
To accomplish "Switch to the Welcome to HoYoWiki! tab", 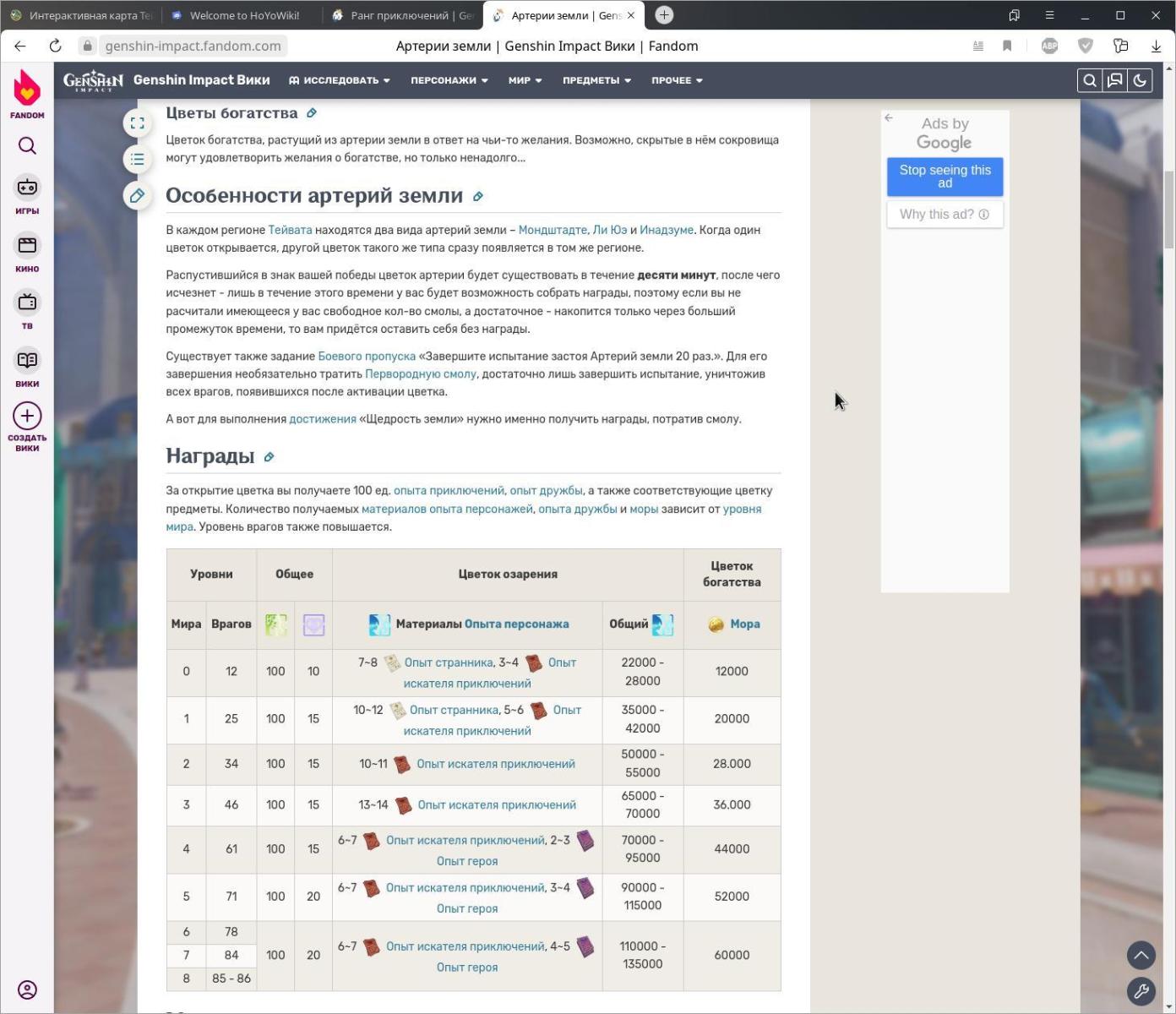I will coord(241,15).
